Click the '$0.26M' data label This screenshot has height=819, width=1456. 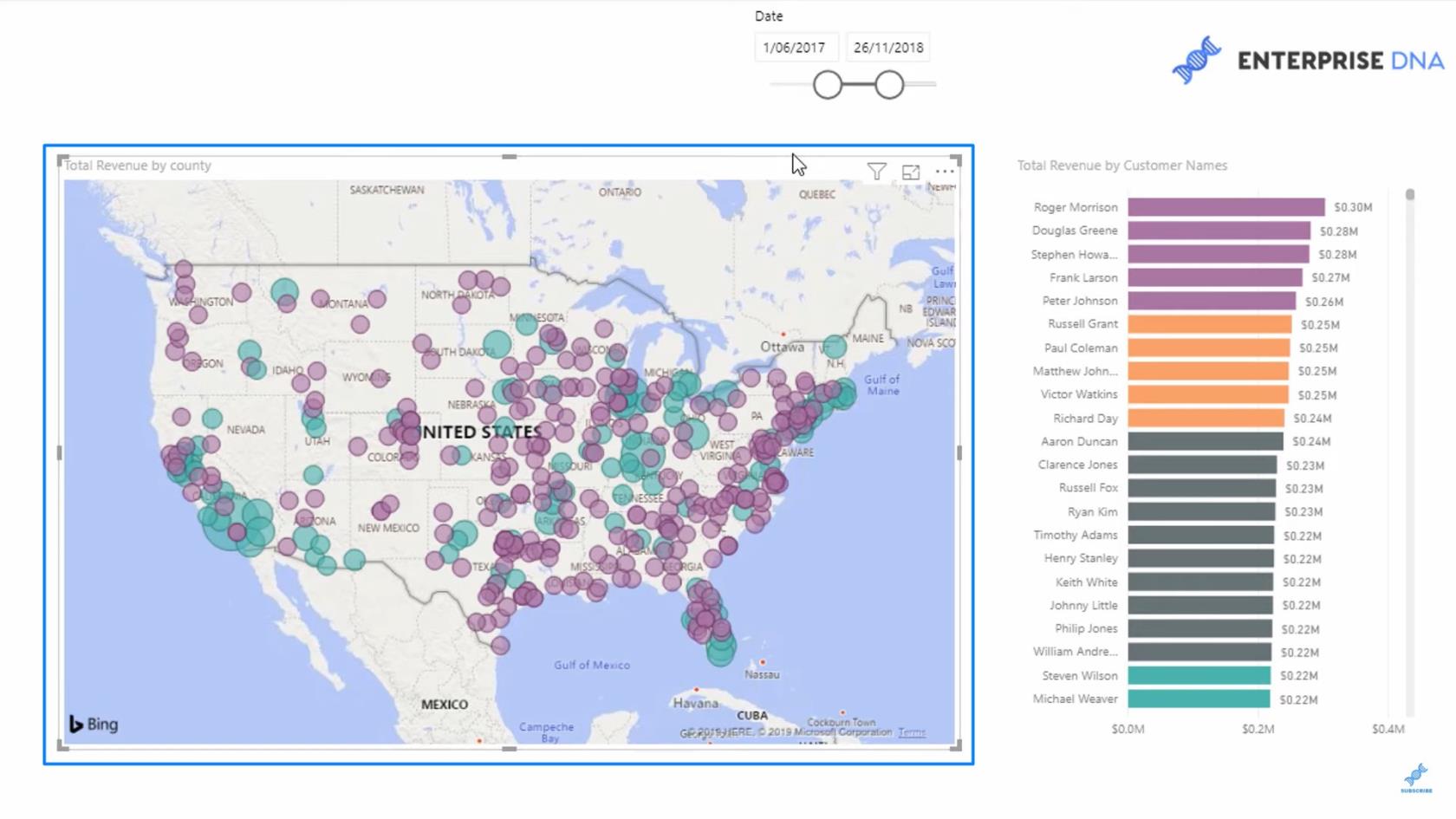click(x=1323, y=302)
